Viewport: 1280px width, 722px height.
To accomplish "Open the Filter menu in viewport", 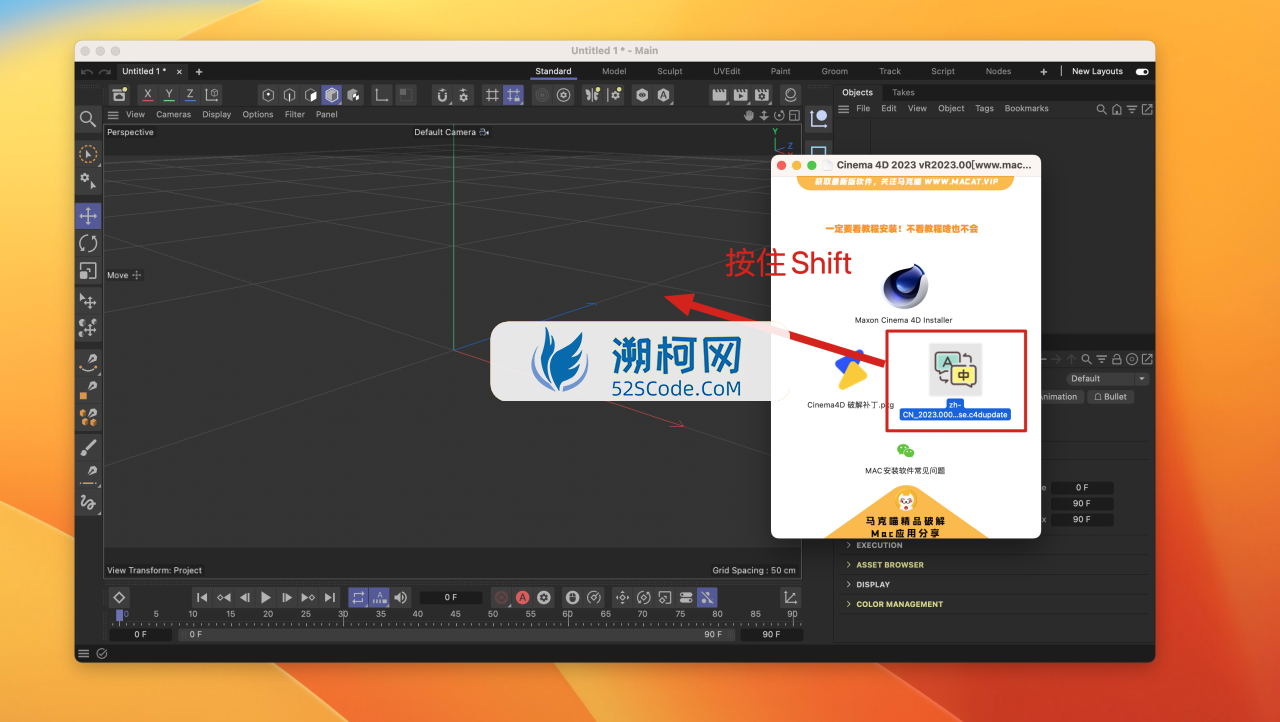I will point(294,114).
